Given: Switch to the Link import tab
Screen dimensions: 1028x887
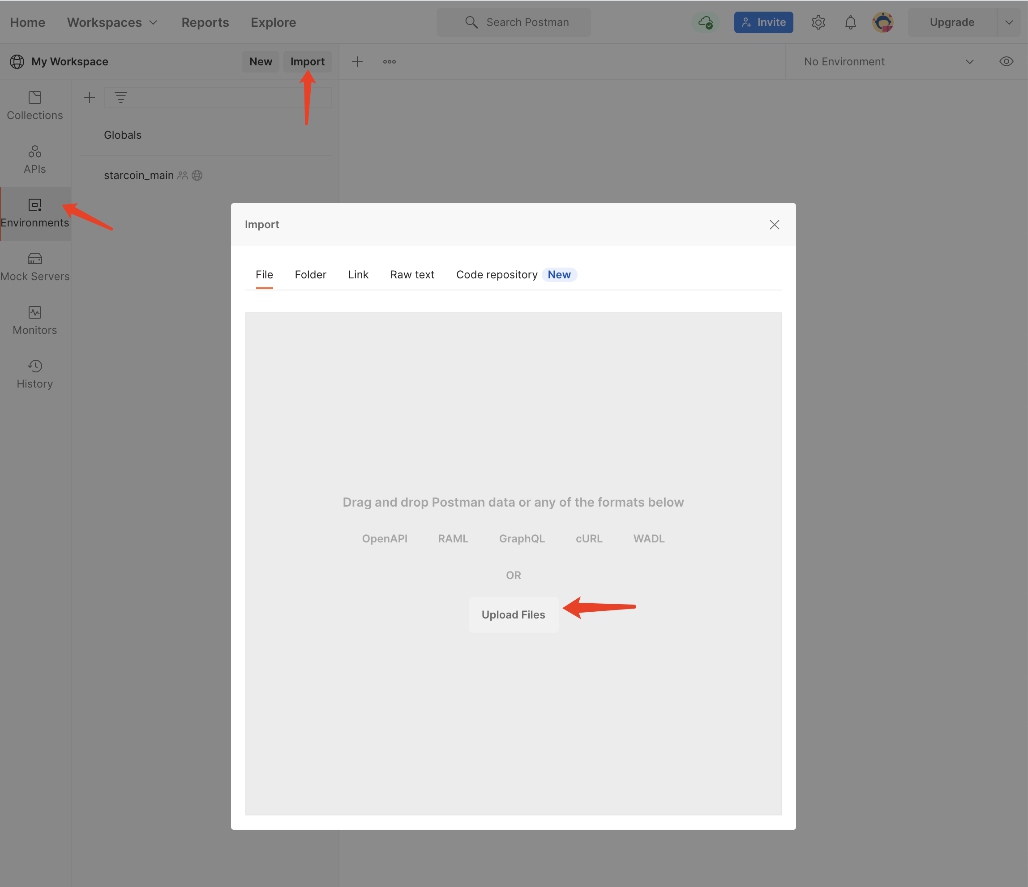Looking at the screenshot, I should (x=358, y=274).
